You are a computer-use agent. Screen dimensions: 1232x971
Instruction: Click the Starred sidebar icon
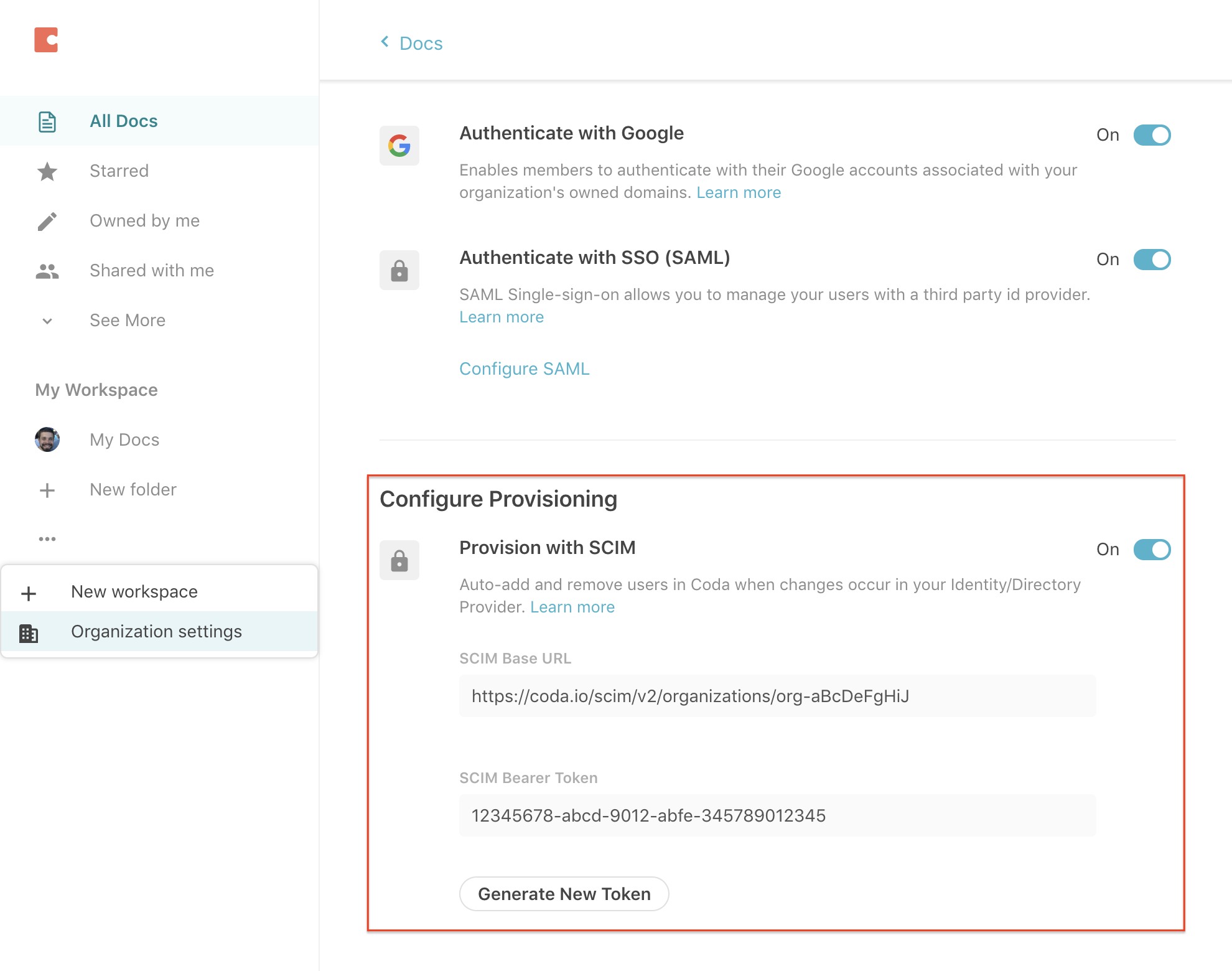[x=47, y=171]
